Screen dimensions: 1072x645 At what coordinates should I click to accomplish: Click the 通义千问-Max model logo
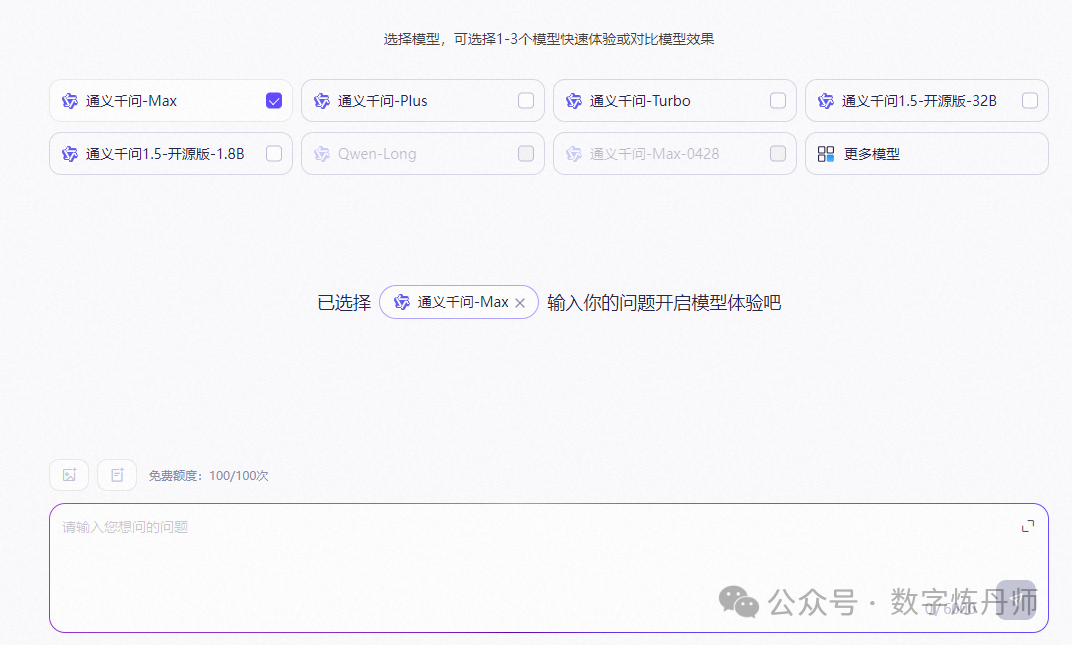(70, 101)
